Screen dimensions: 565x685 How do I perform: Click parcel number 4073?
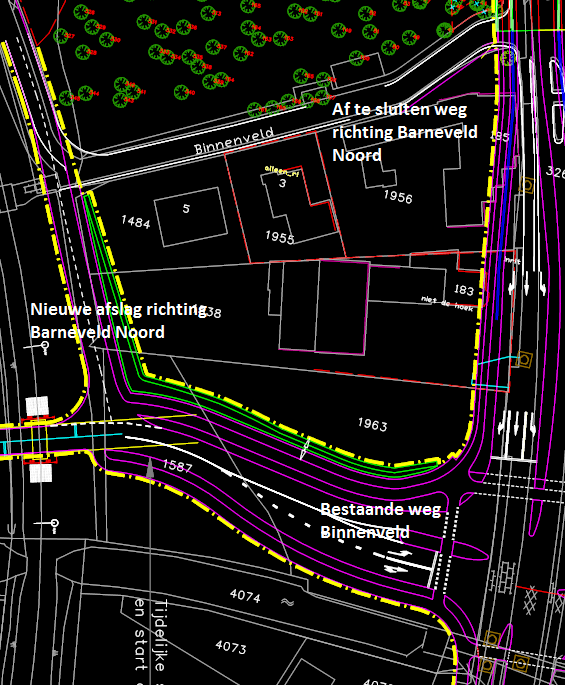coord(231,647)
